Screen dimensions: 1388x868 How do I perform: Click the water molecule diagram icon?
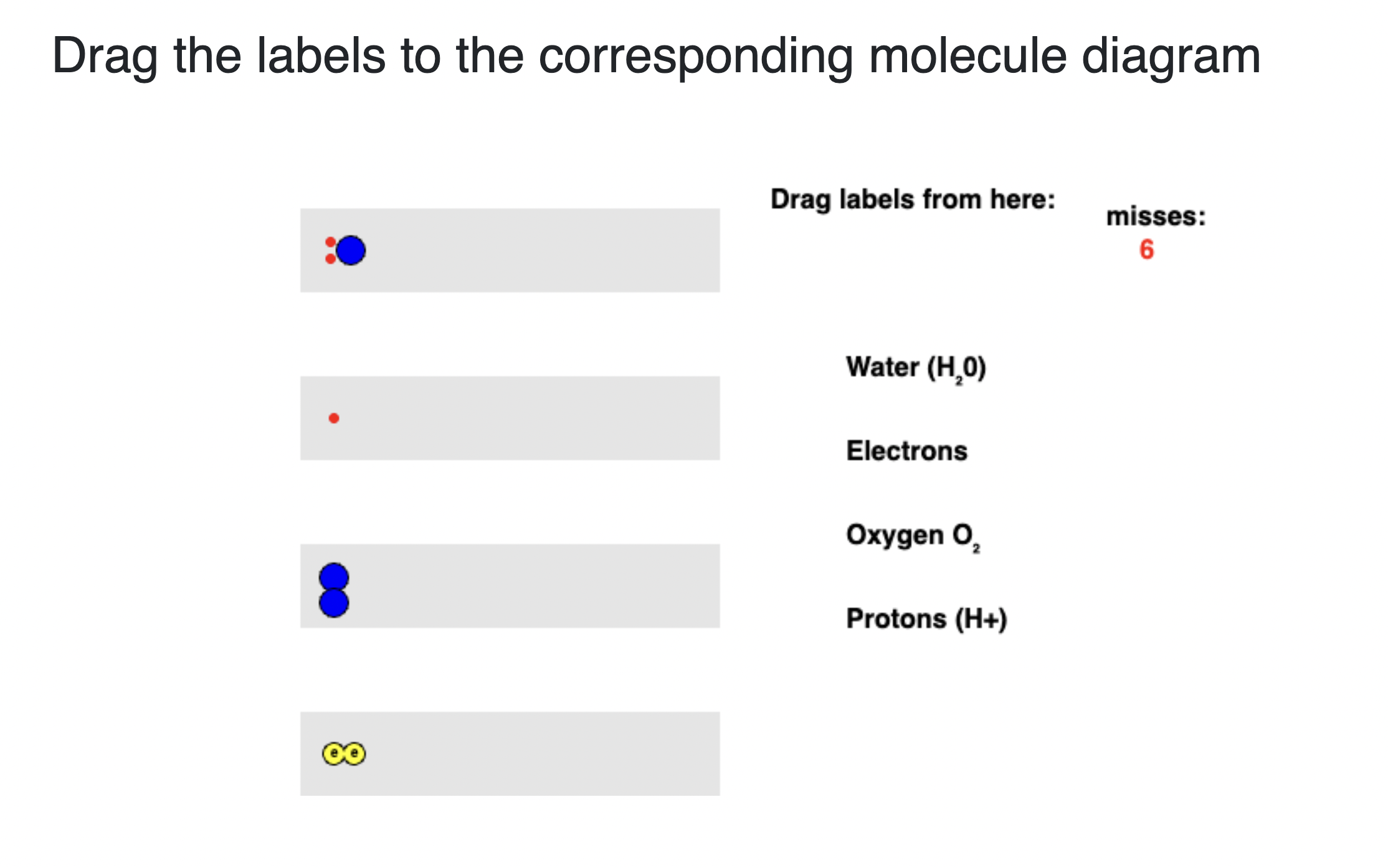click(346, 250)
